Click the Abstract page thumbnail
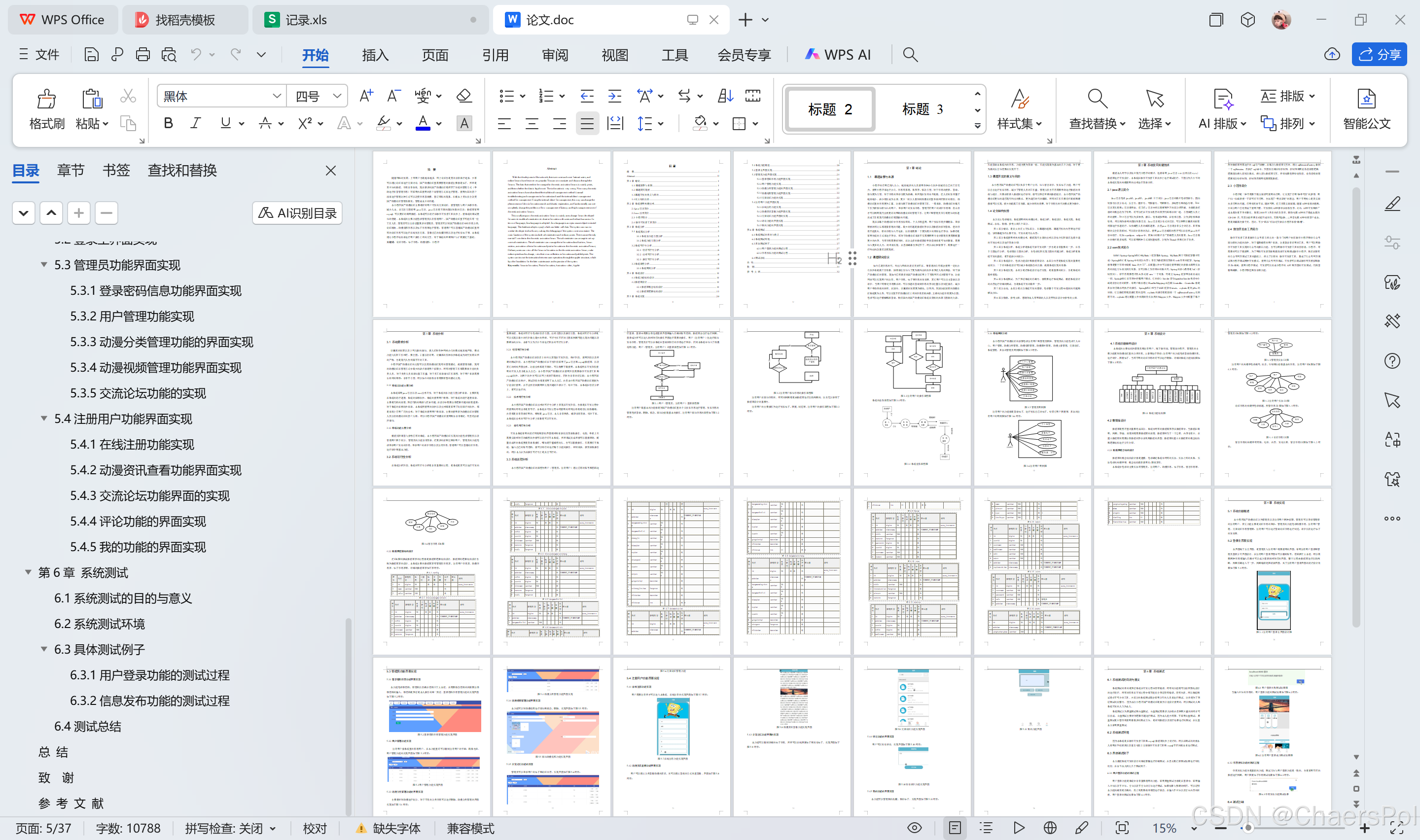Image resolution: width=1420 pixels, height=840 pixels. click(x=551, y=233)
